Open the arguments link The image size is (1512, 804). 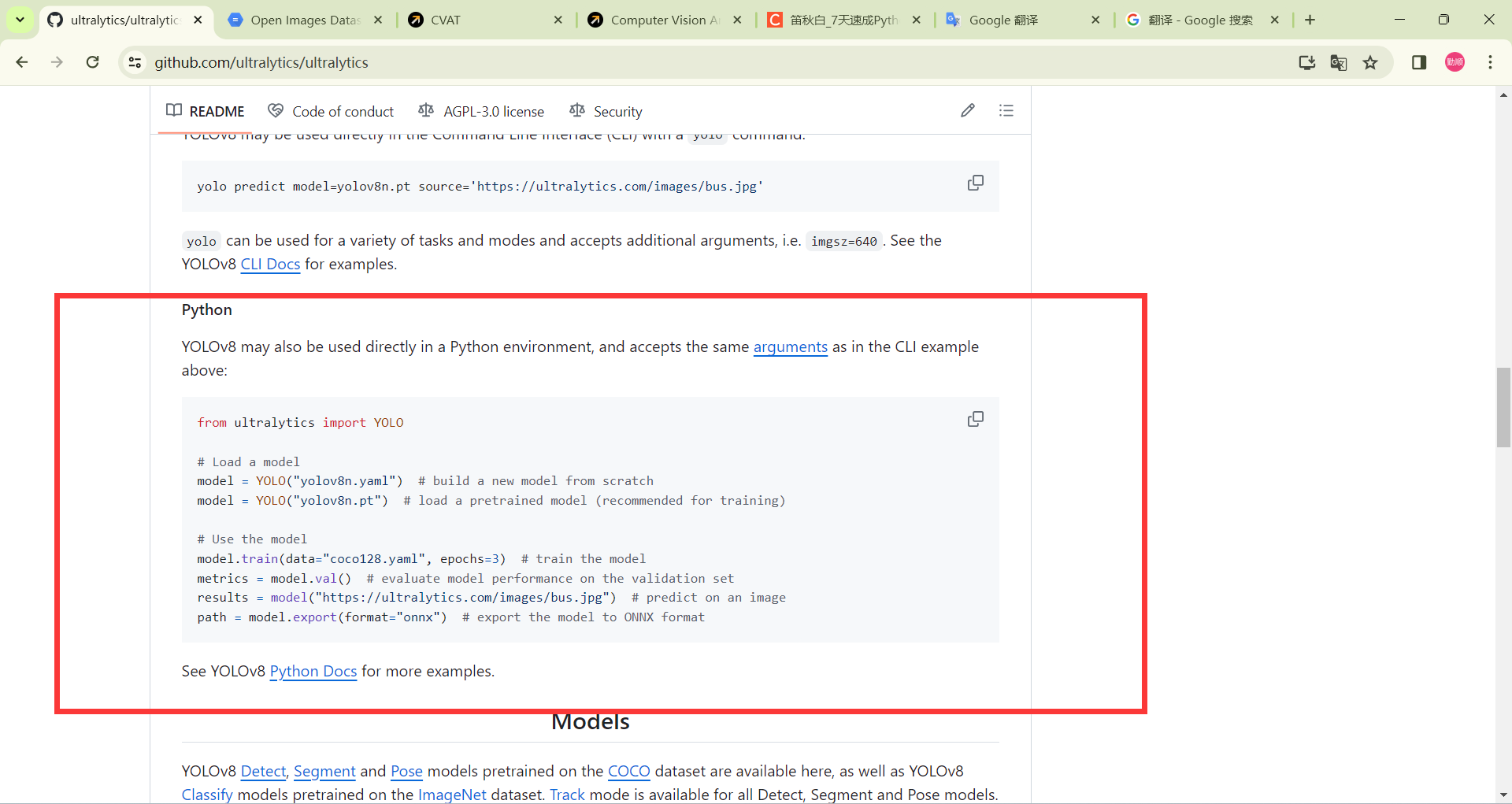pos(791,346)
